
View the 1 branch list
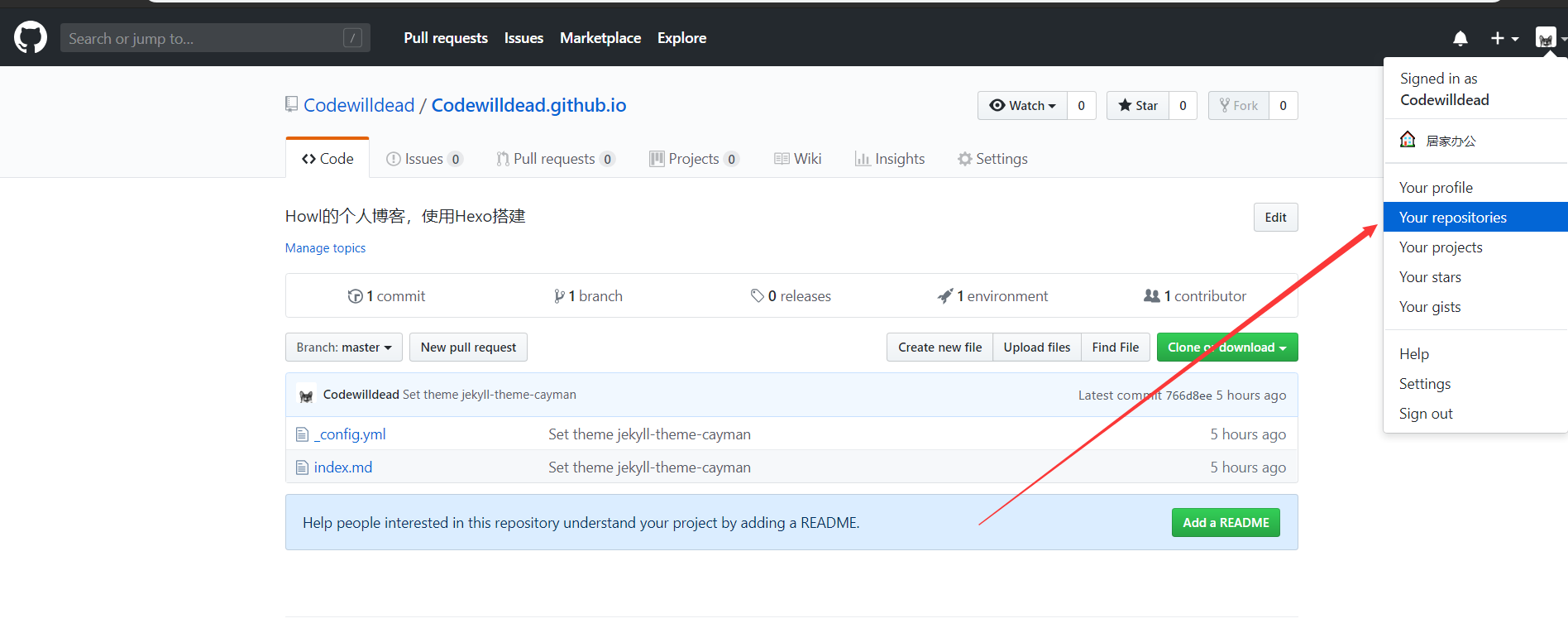coord(588,295)
